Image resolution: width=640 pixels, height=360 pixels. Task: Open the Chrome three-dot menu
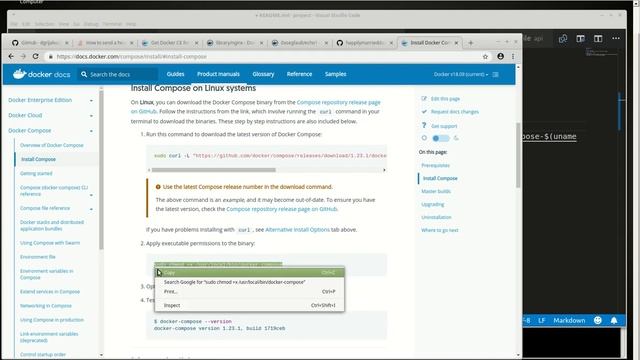click(513, 56)
